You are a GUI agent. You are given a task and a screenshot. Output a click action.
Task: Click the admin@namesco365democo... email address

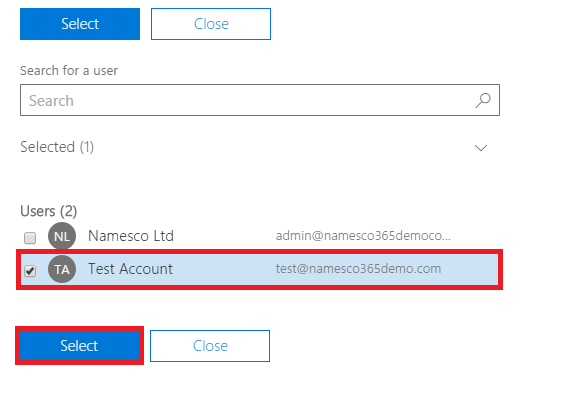[363, 236]
